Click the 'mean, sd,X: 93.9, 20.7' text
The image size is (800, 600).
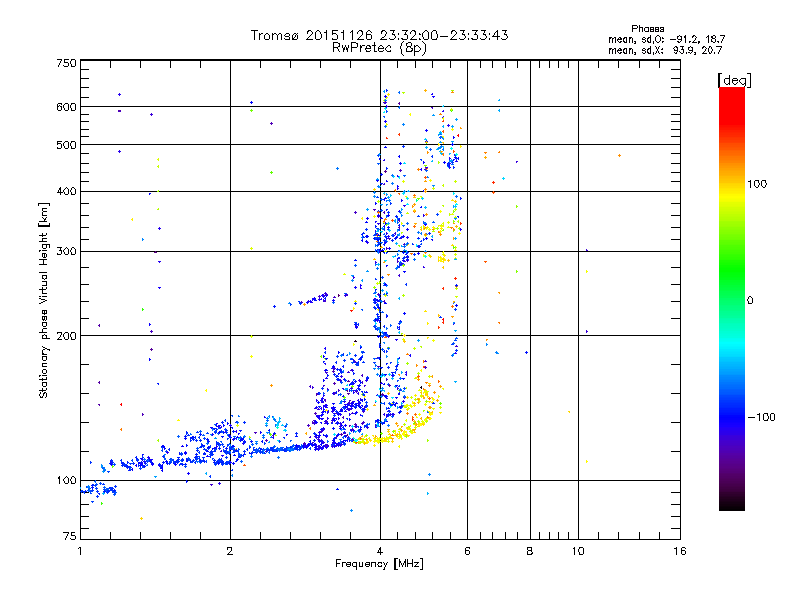[665, 50]
